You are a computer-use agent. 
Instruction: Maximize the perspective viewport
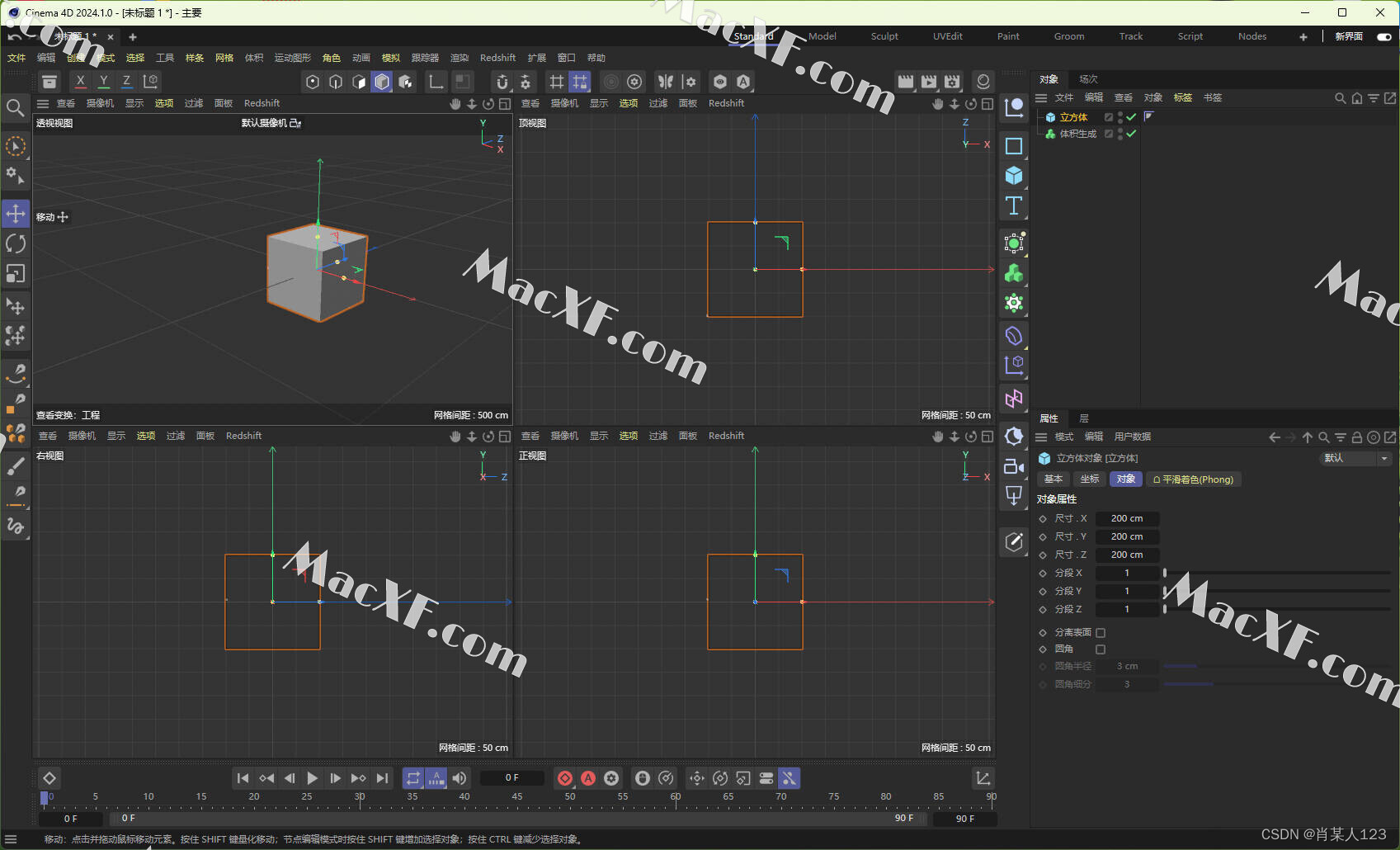coord(505,104)
